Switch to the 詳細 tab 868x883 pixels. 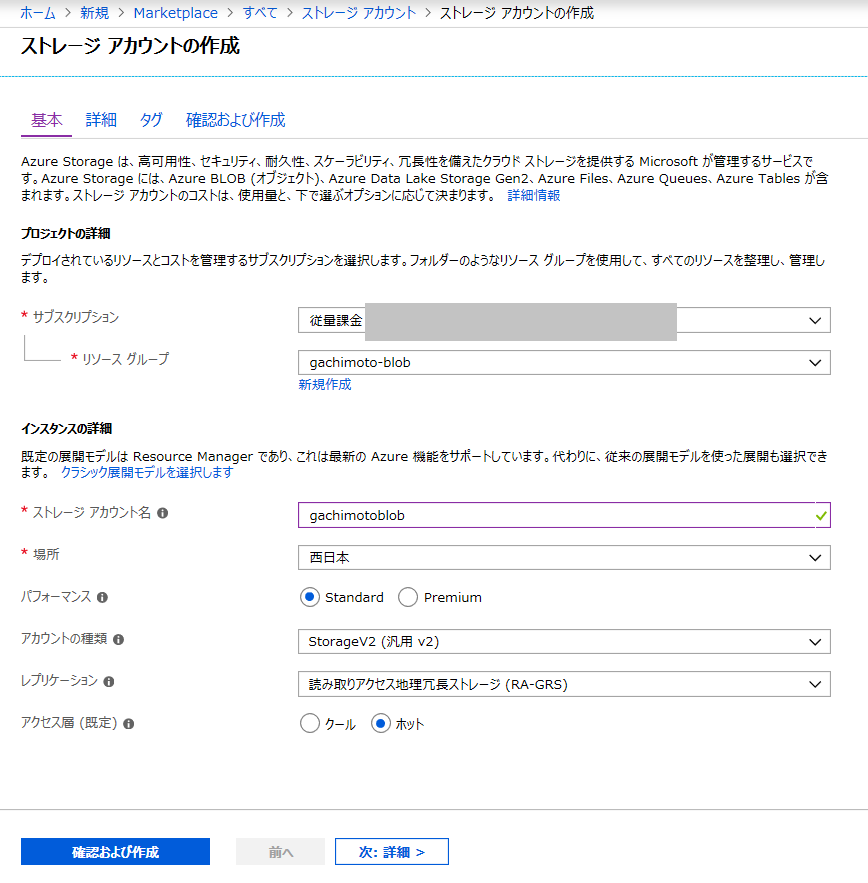100,120
